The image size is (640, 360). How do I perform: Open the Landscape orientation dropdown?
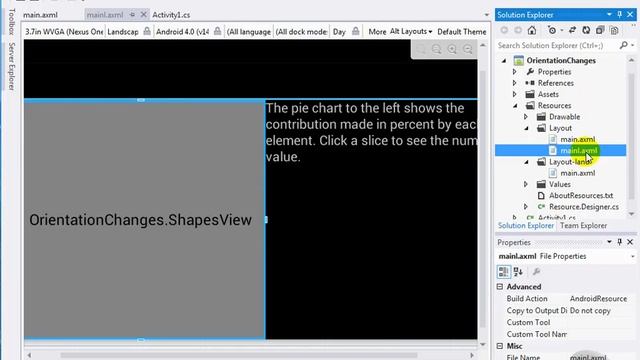tap(123, 31)
